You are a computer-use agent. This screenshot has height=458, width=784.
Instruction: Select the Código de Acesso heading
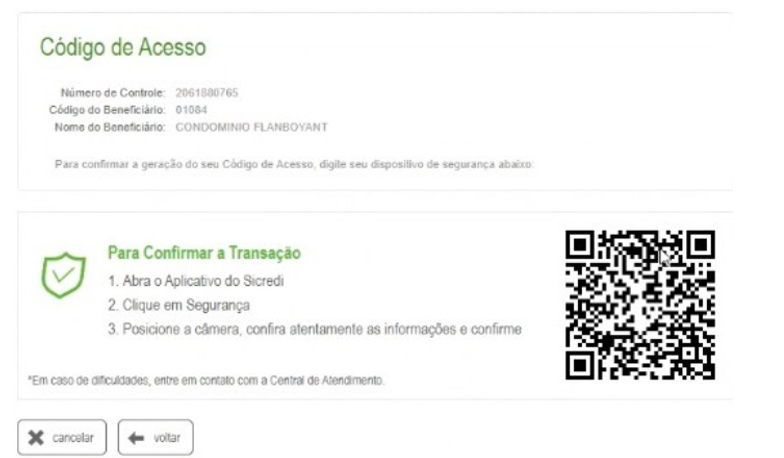coord(123,47)
